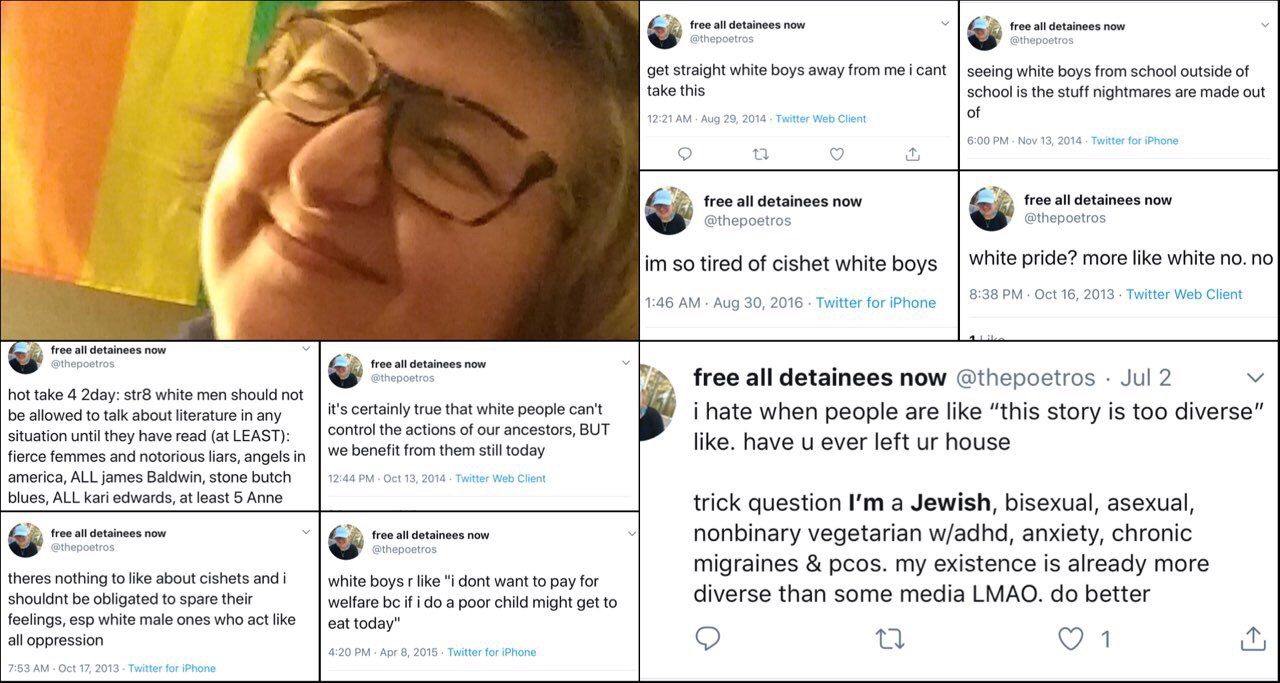Retweet the Jul 2 tweet
1280x683 pixels.
pos(890,638)
